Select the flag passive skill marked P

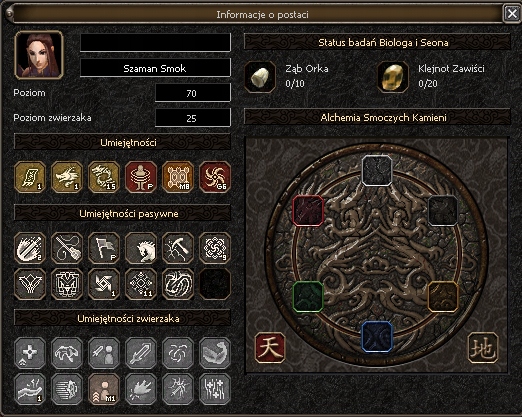104,248
